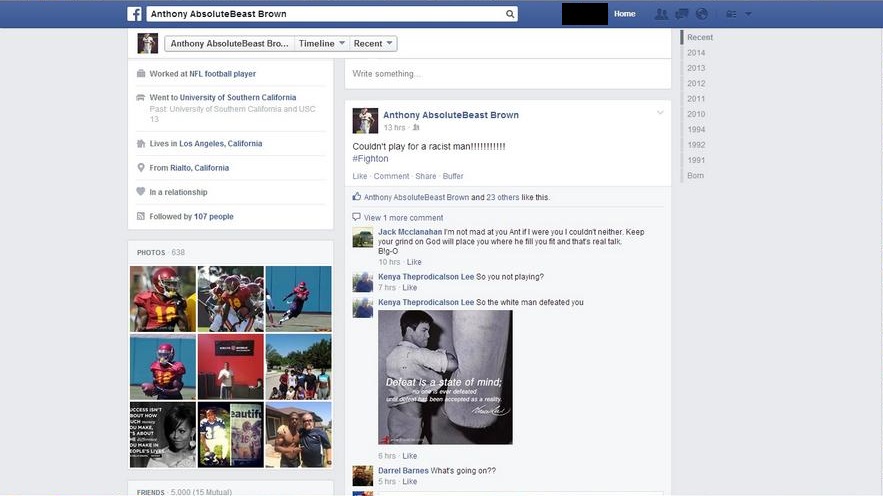Viewport: 883px width, 496px height.
Task: Open NFL football player link
Action: tap(222, 74)
